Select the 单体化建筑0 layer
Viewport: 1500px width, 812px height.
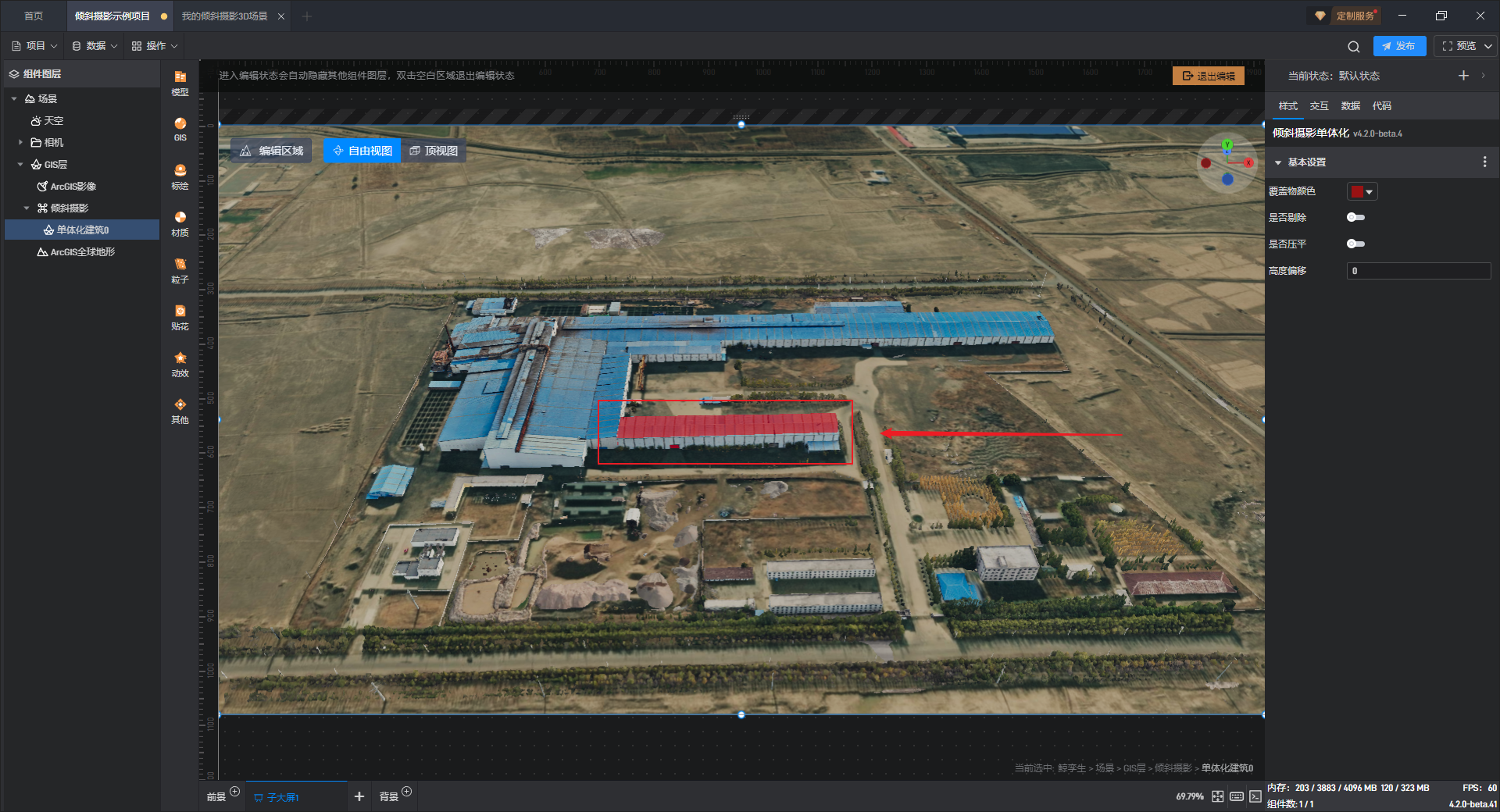point(82,230)
